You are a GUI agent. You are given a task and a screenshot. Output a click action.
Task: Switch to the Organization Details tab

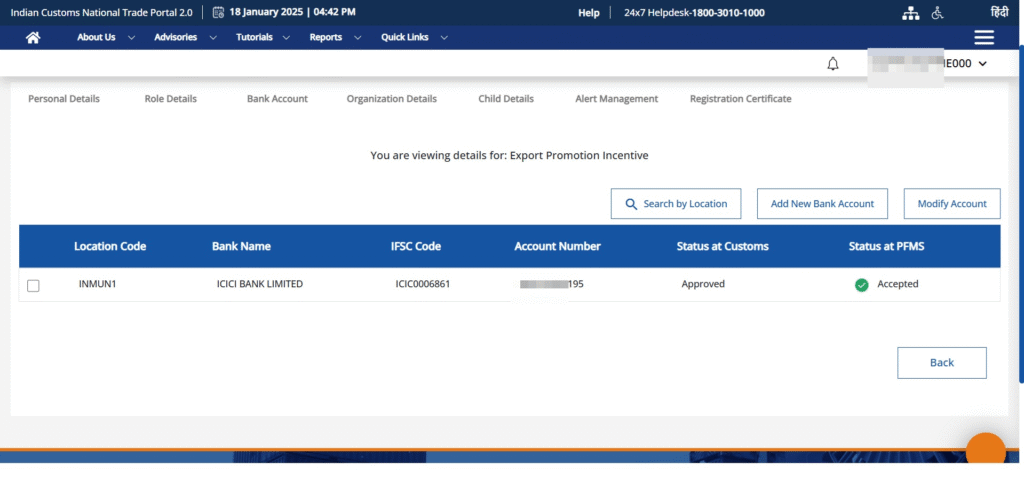pyautogui.click(x=391, y=99)
